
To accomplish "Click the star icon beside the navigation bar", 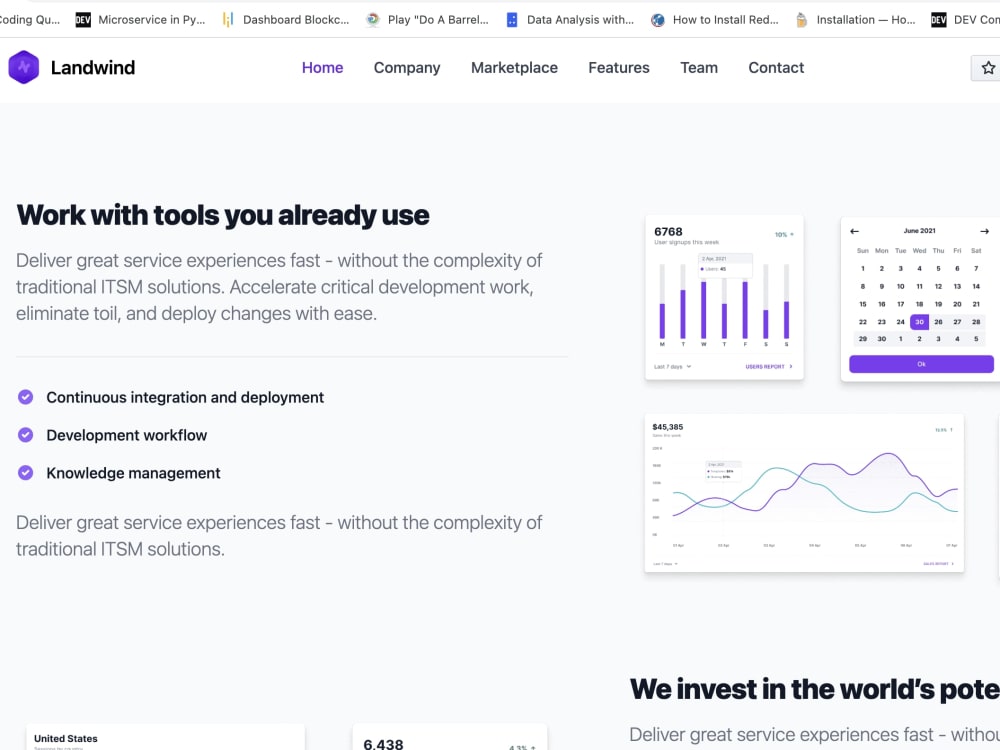I will [x=988, y=68].
